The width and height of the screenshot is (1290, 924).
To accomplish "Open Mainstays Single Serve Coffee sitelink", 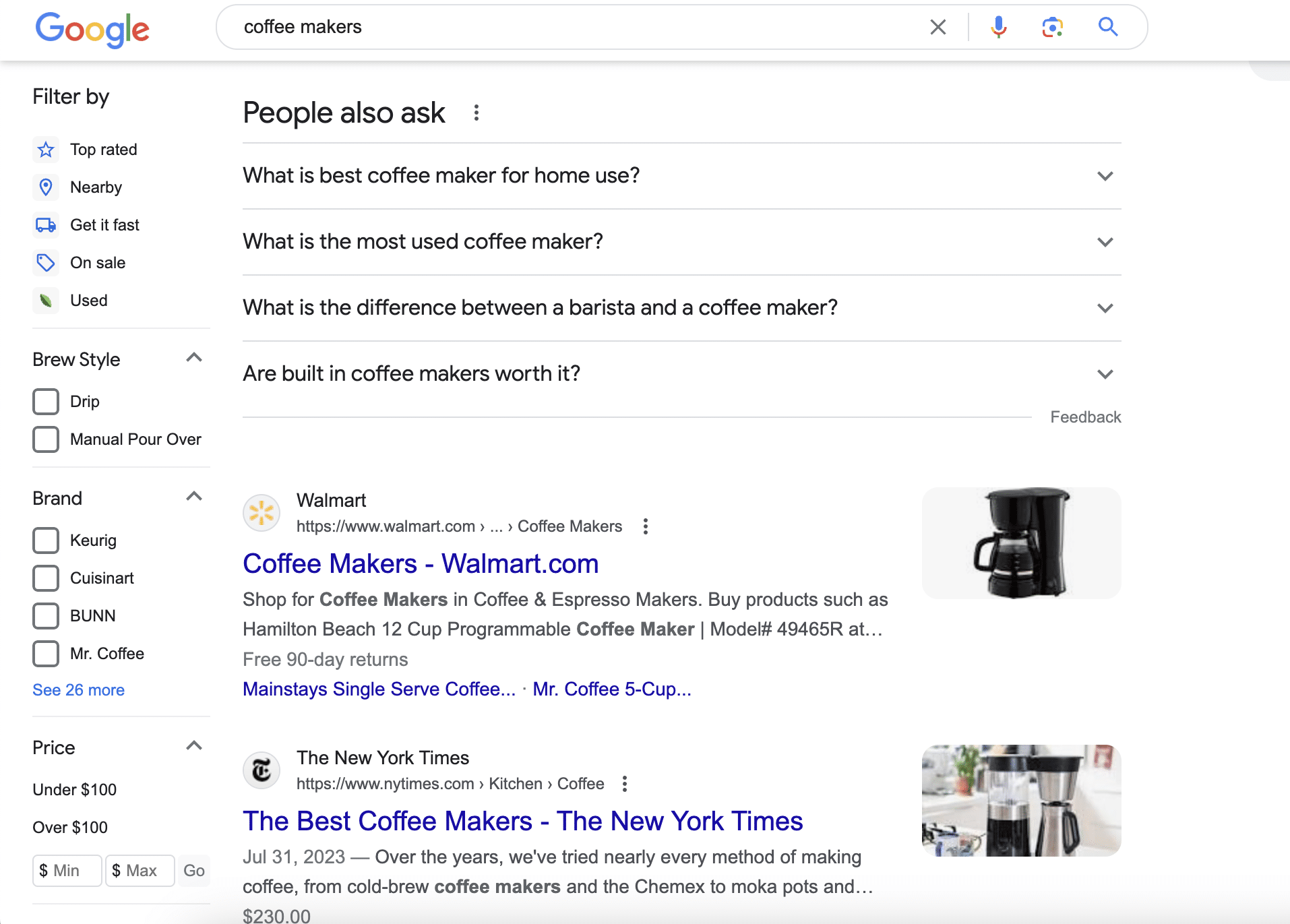I will [x=379, y=689].
